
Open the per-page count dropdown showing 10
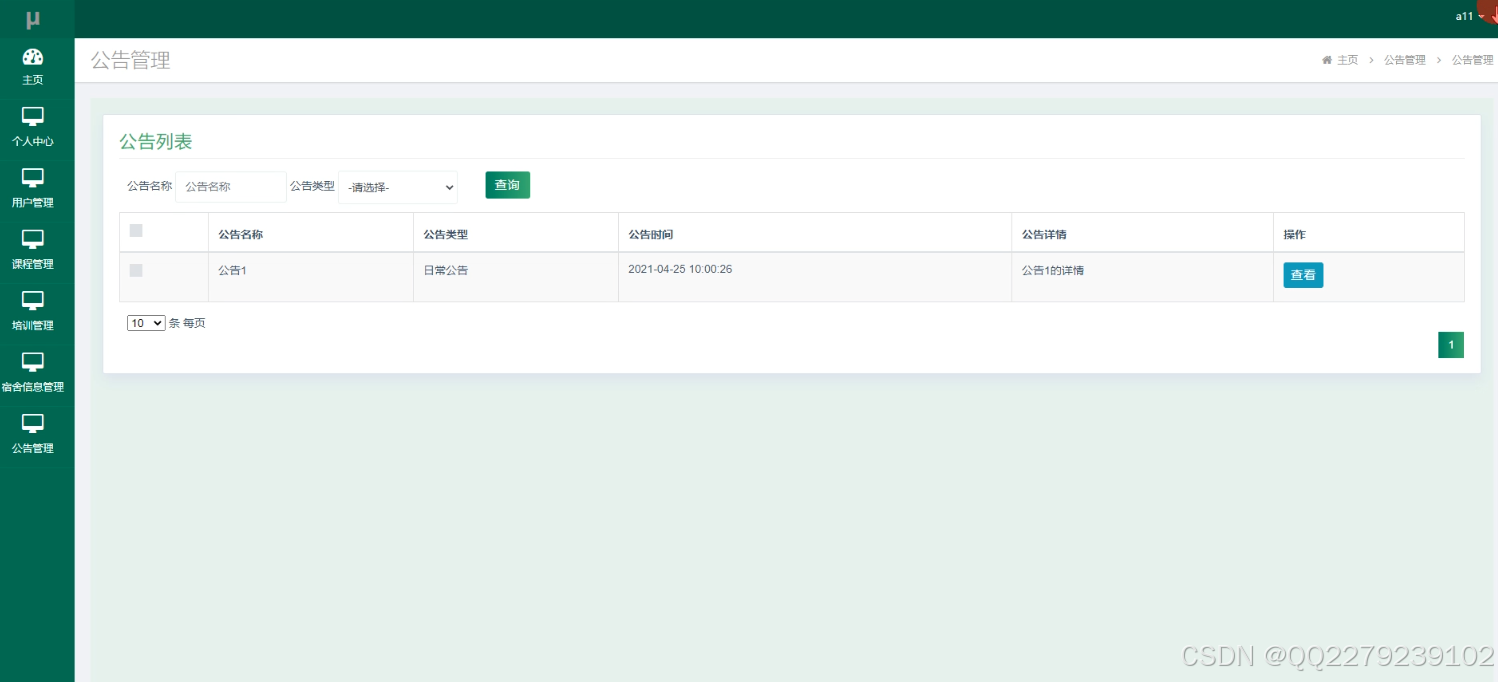coord(145,322)
